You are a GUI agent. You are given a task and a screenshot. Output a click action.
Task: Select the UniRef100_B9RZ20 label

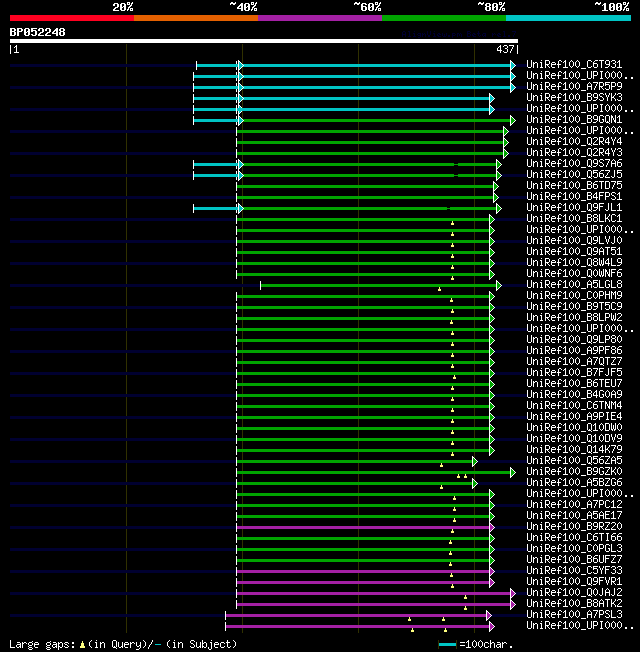574,526
